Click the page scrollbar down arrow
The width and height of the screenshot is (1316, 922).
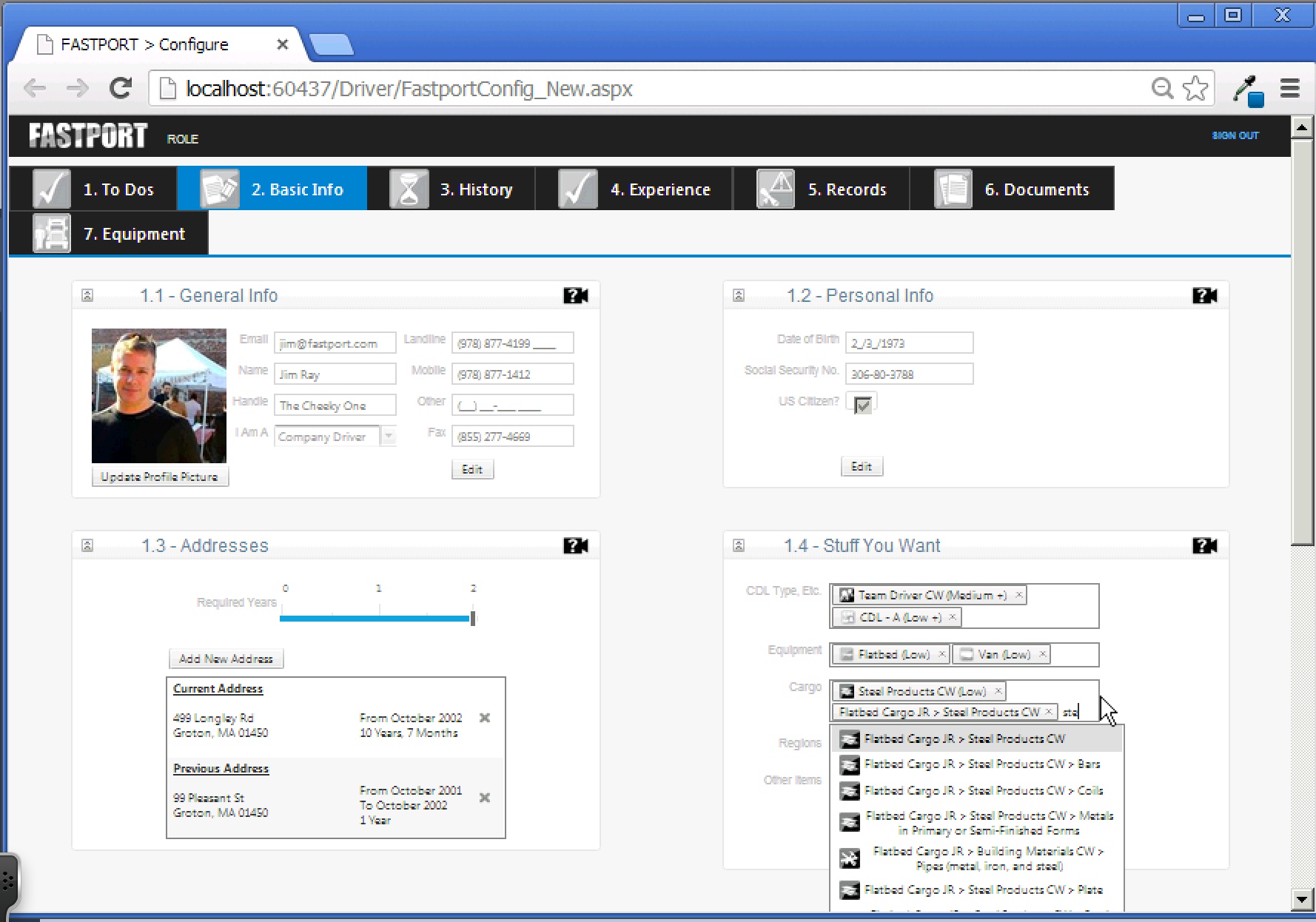[x=1302, y=900]
